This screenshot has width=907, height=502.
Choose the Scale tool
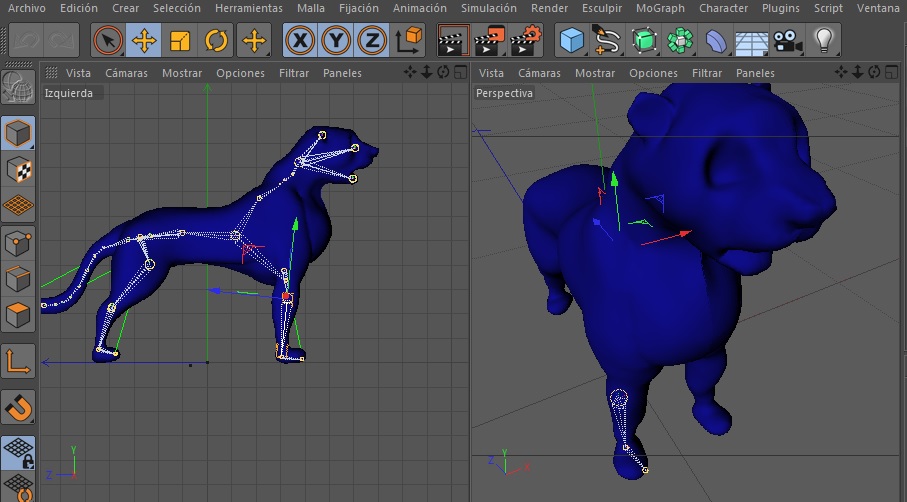(180, 41)
